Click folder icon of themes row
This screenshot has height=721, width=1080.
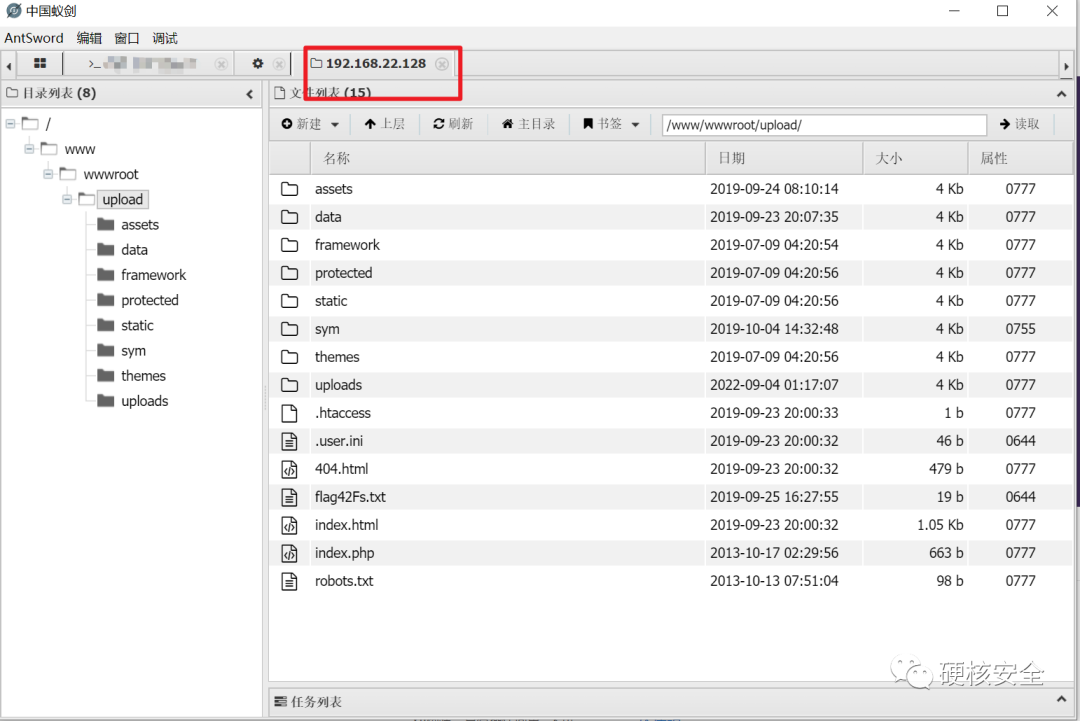coord(289,357)
